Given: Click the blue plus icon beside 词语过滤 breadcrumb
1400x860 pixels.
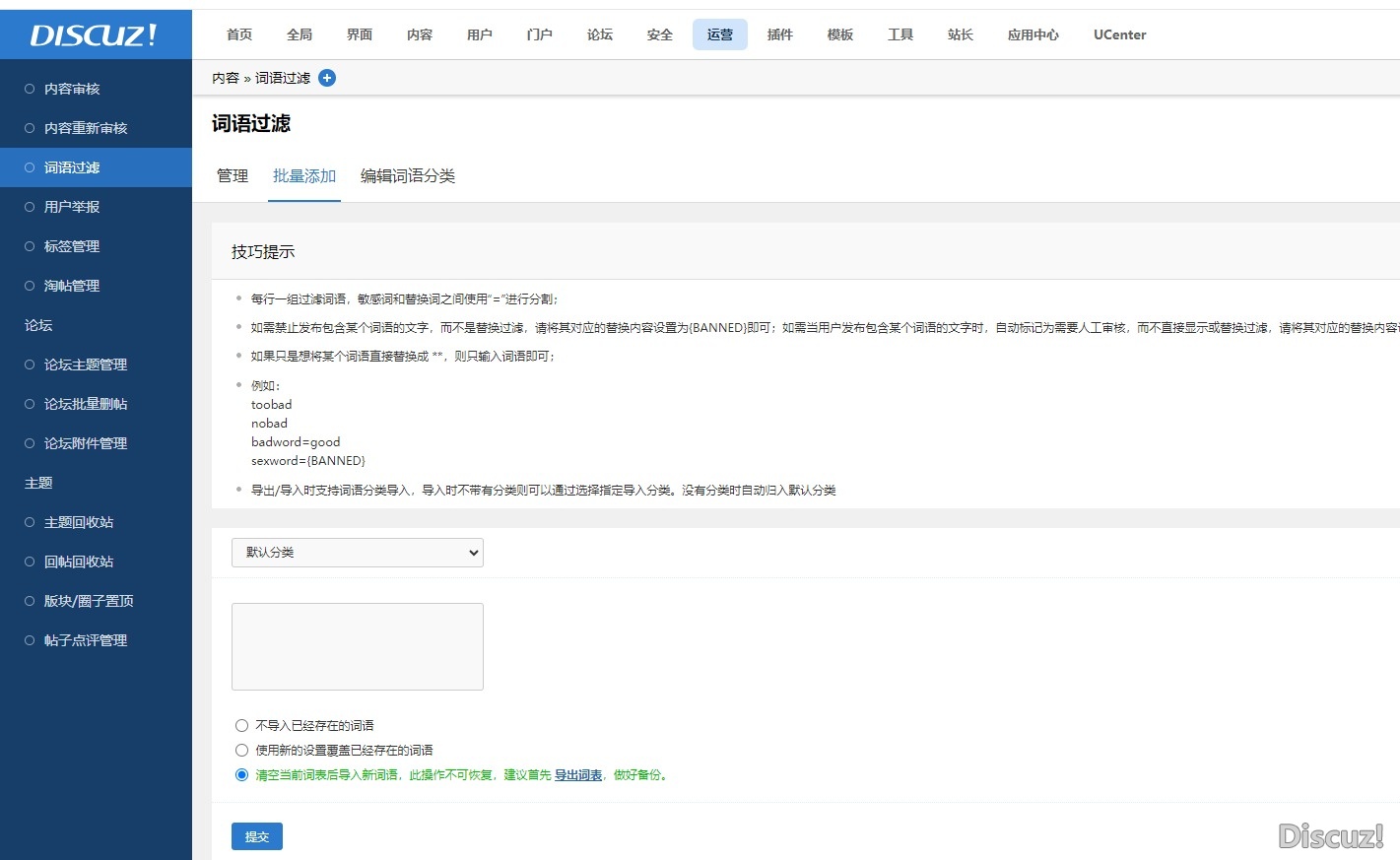Looking at the screenshot, I should pyautogui.click(x=327, y=78).
